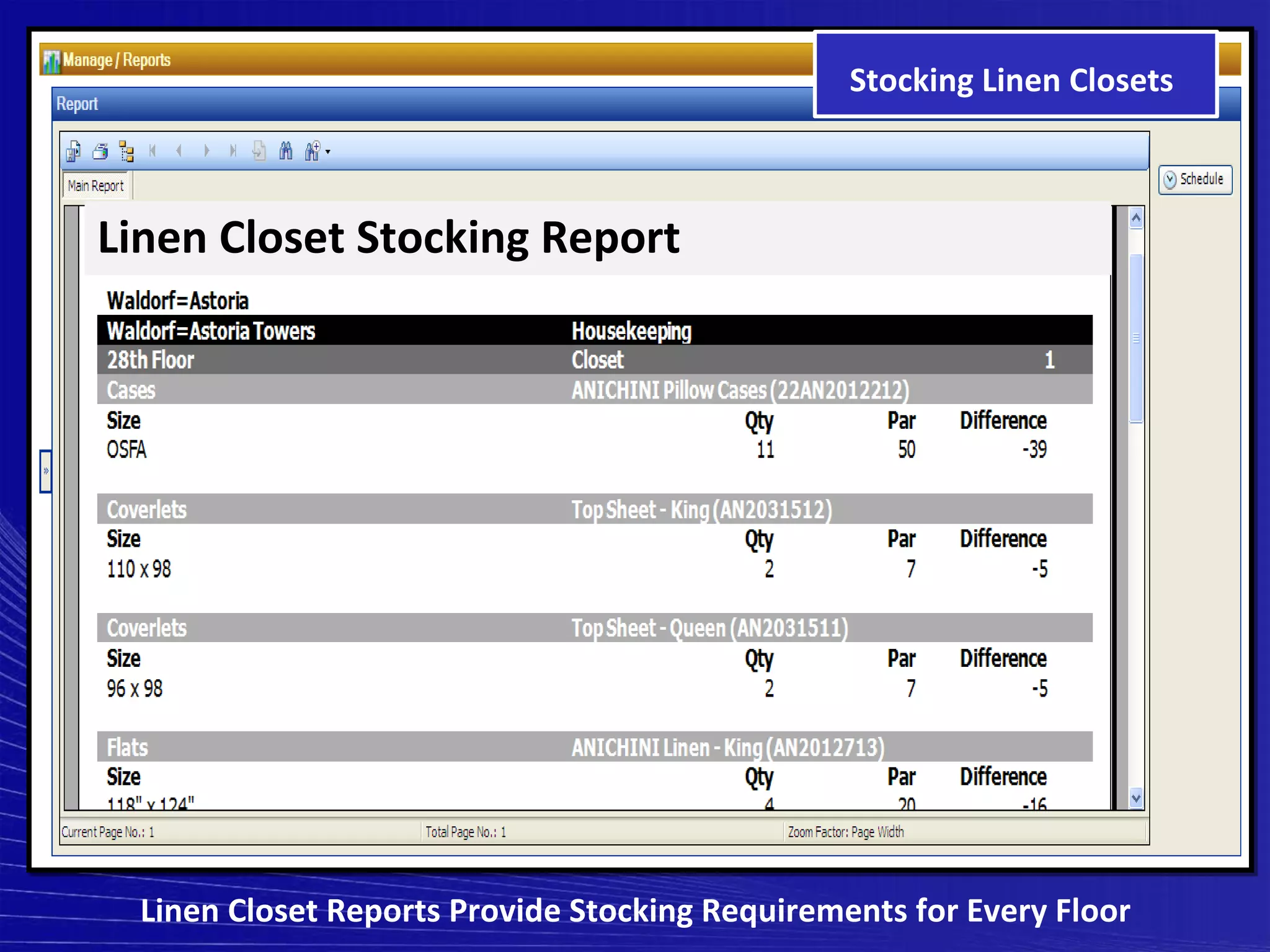Click the 28th Floor row
Screen dimensions: 1270x952
pos(595,359)
